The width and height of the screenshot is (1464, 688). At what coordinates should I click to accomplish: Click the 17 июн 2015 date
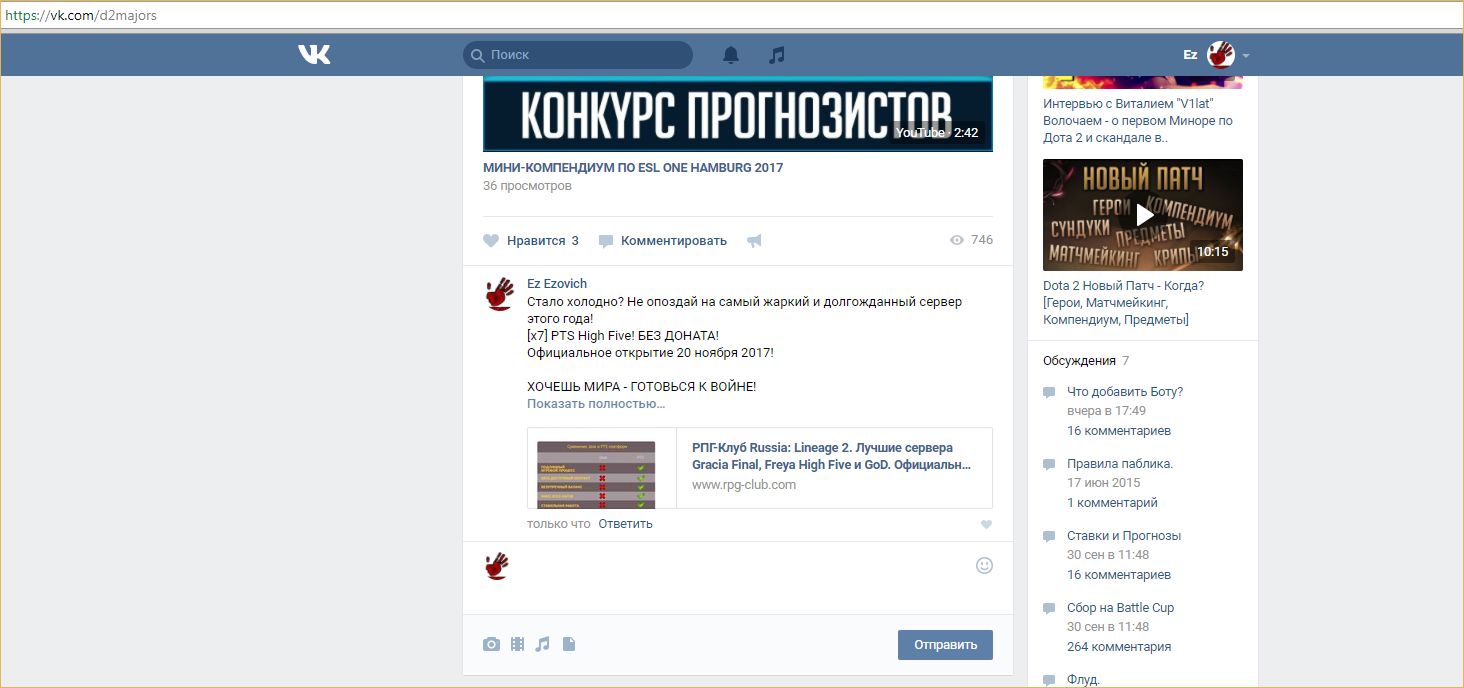[1104, 483]
